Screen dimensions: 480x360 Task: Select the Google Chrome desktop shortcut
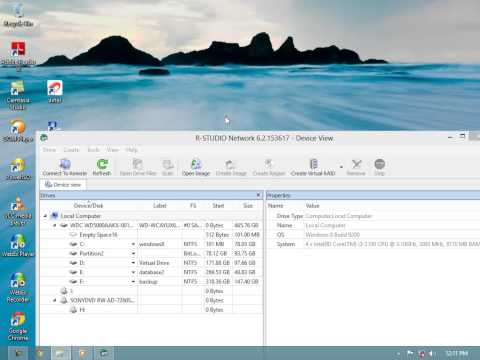[18, 327]
